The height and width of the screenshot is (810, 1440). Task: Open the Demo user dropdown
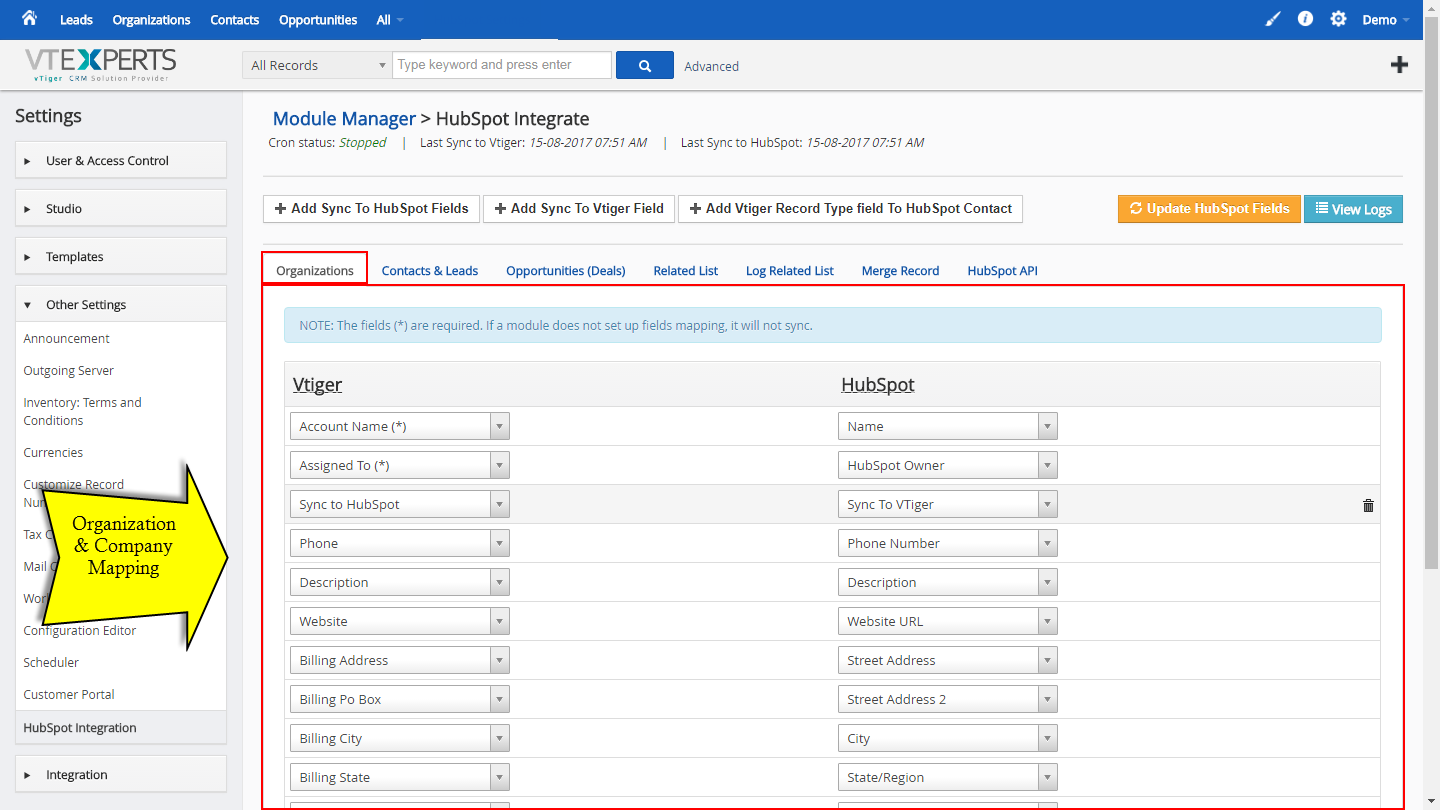tap(1386, 20)
